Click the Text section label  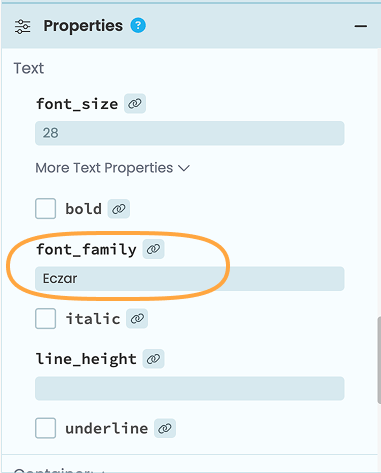point(29,68)
